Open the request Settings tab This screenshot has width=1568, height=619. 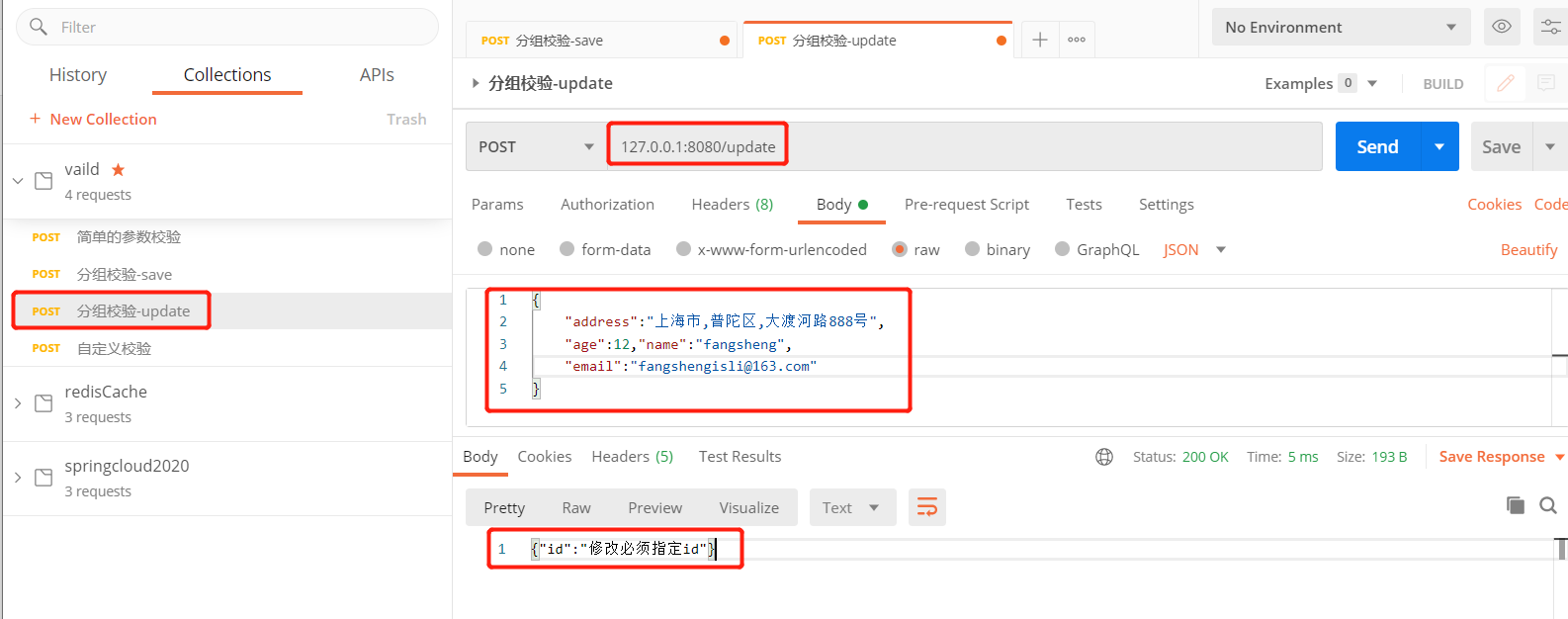[1166, 204]
